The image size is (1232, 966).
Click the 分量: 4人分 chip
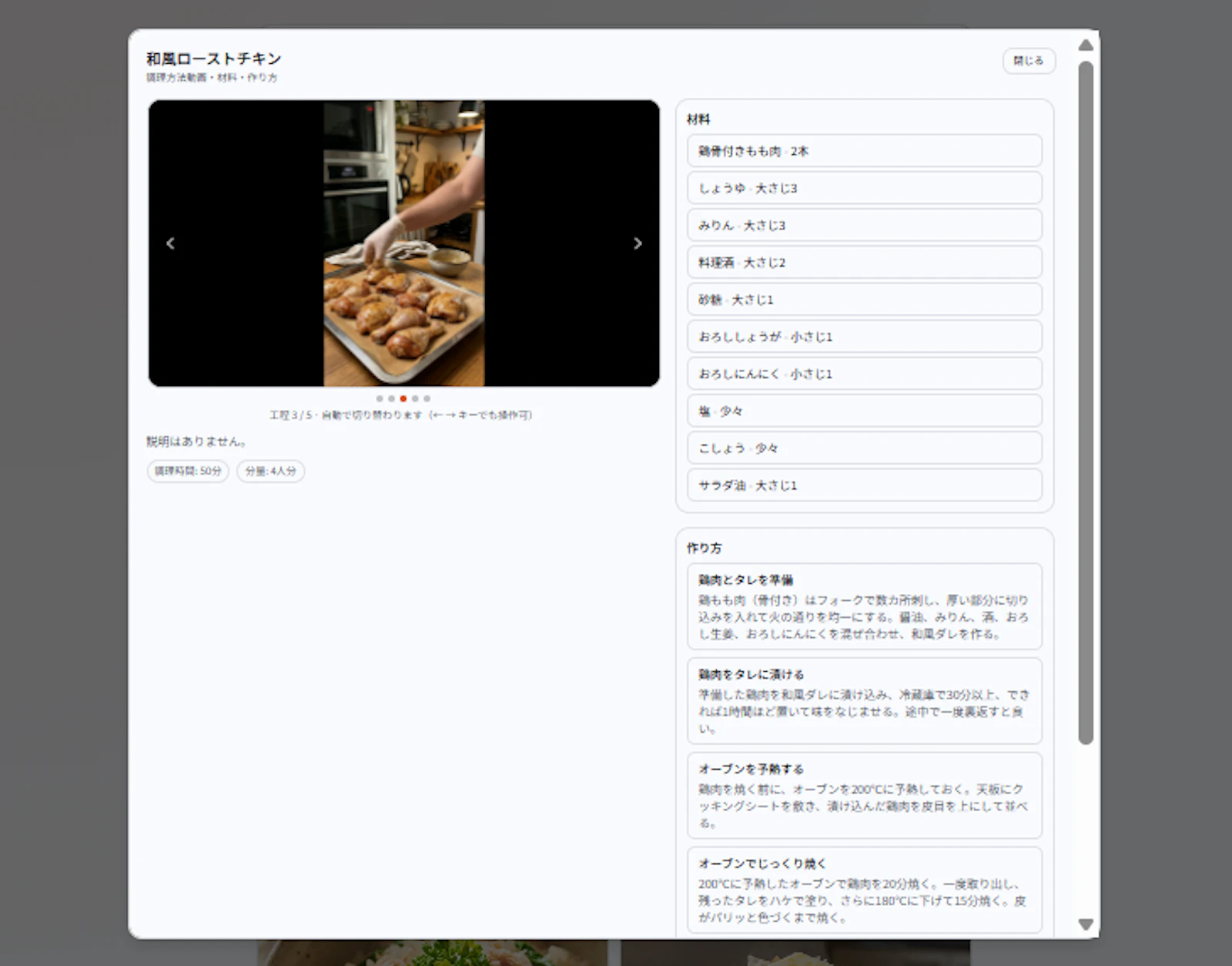pos(270,471)
